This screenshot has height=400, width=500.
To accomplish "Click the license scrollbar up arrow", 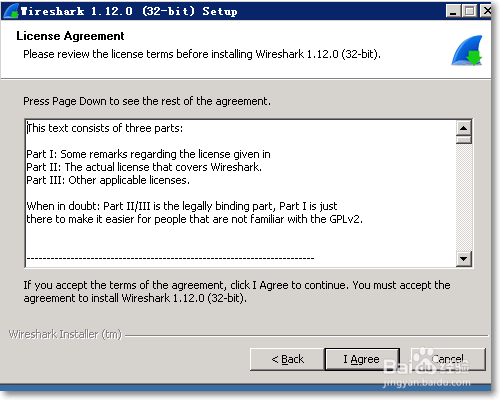I will 464,128.
